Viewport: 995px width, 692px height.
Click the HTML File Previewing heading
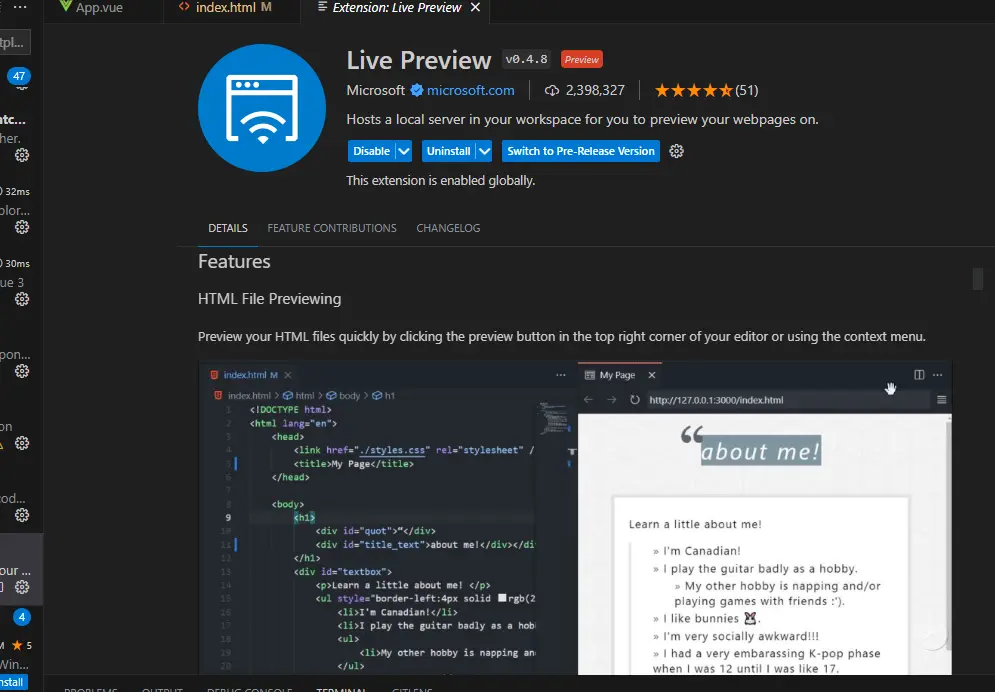point(269,299)
